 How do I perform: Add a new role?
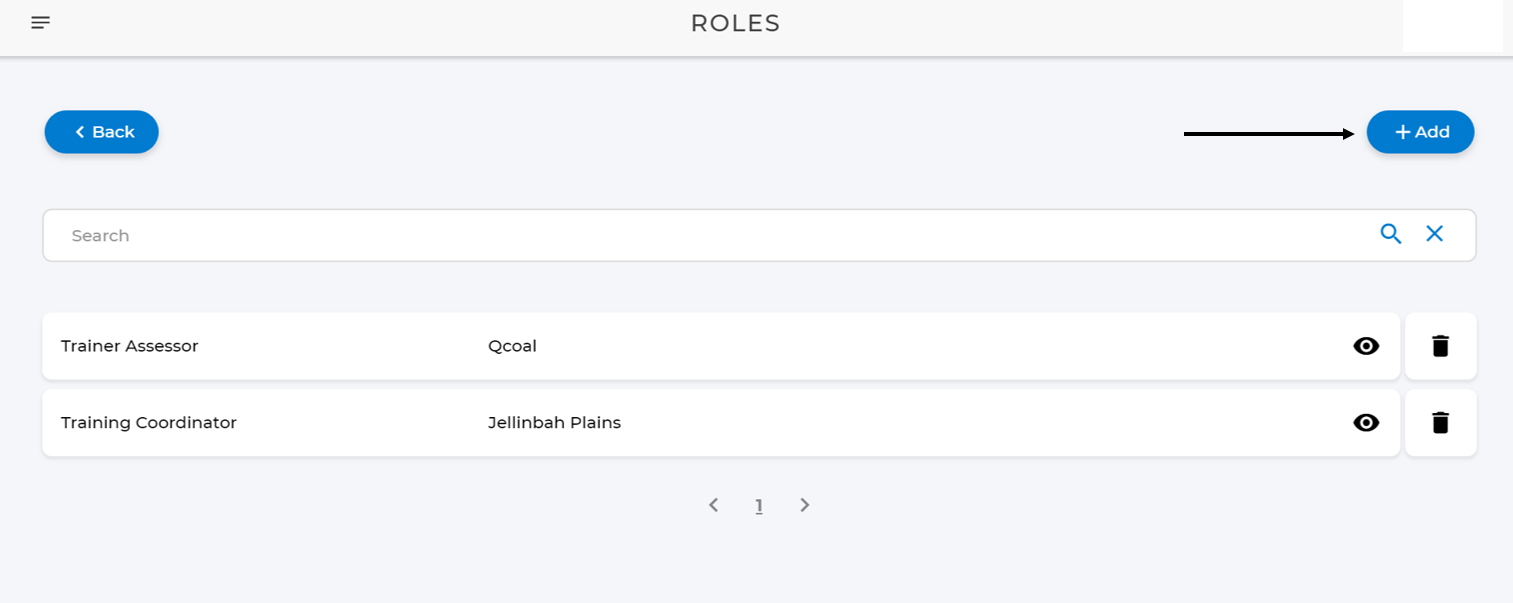pyautogui.click(x=1420, y=132)
